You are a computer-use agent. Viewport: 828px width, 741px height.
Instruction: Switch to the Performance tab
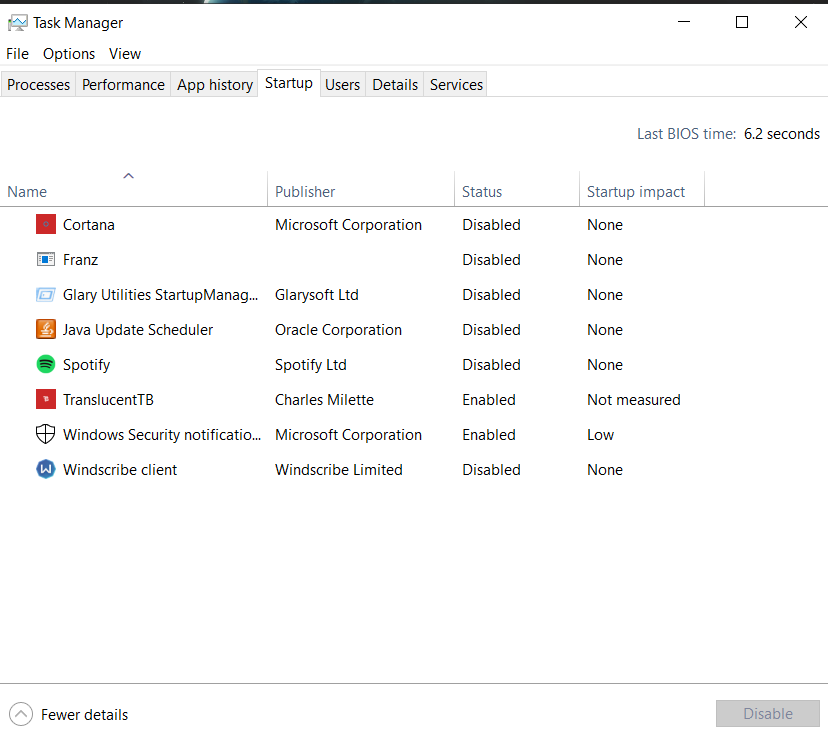click(x=123, y=85)
